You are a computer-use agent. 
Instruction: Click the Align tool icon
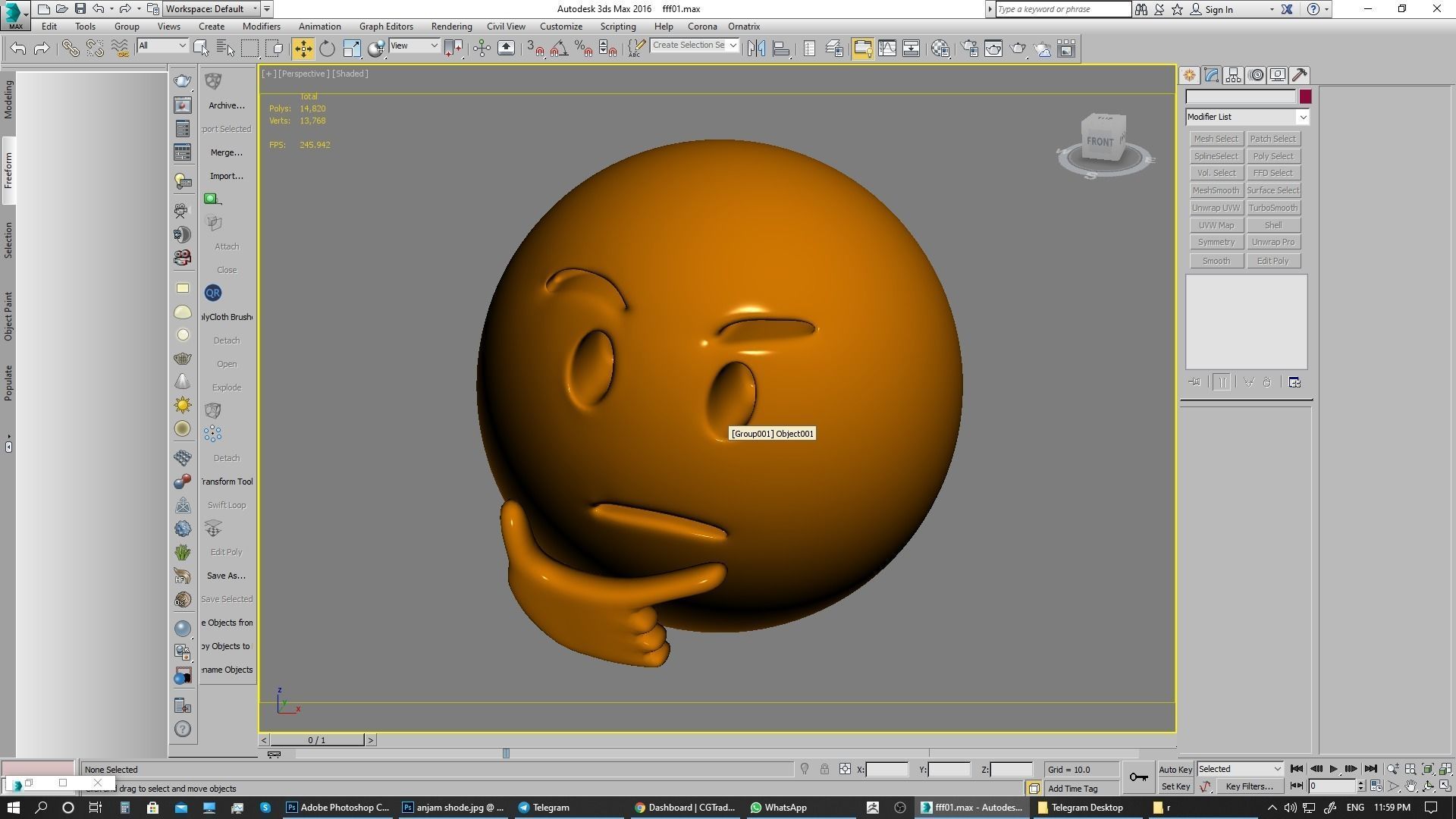pos(781,49)
